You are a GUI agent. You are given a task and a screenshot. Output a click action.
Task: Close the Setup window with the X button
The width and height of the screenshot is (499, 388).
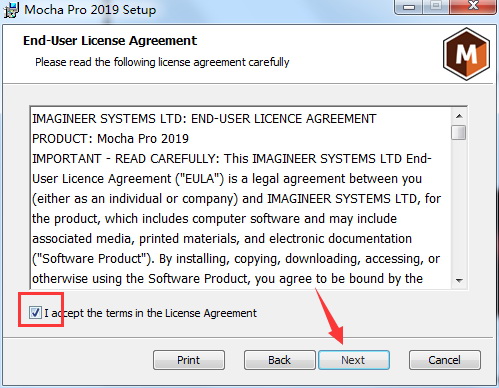pos(473,7)
